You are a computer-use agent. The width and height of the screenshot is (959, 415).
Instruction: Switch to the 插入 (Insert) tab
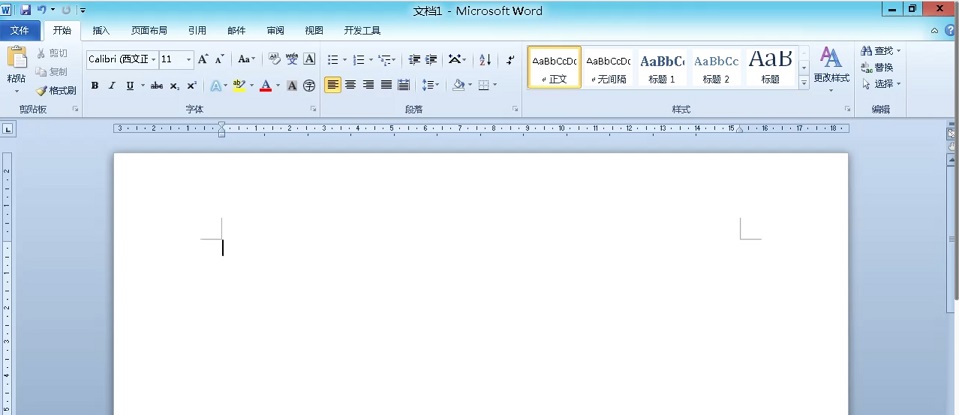pos(101,31)
